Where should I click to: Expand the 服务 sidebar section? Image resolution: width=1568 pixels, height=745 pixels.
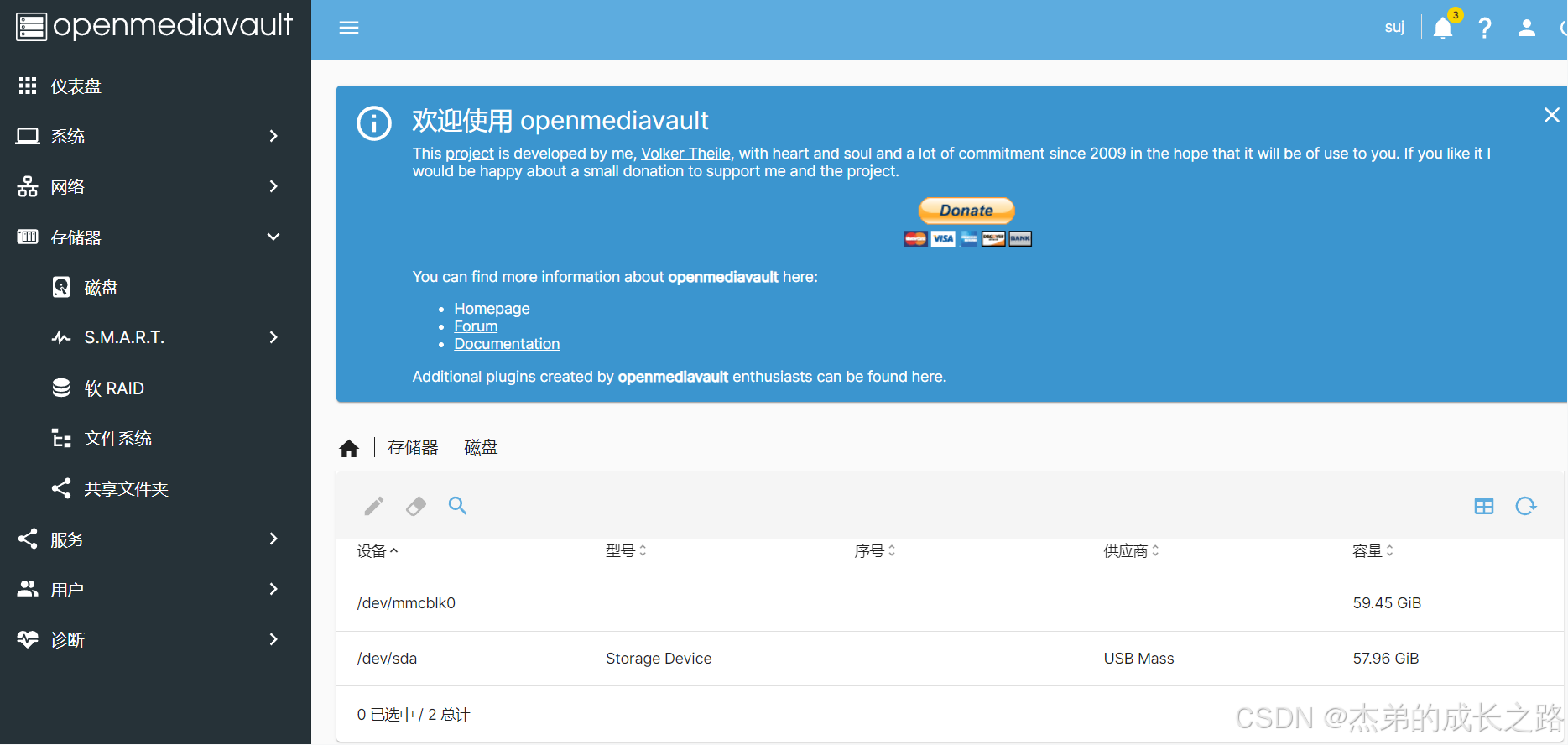pyautogui.click(x=155, y=539)
